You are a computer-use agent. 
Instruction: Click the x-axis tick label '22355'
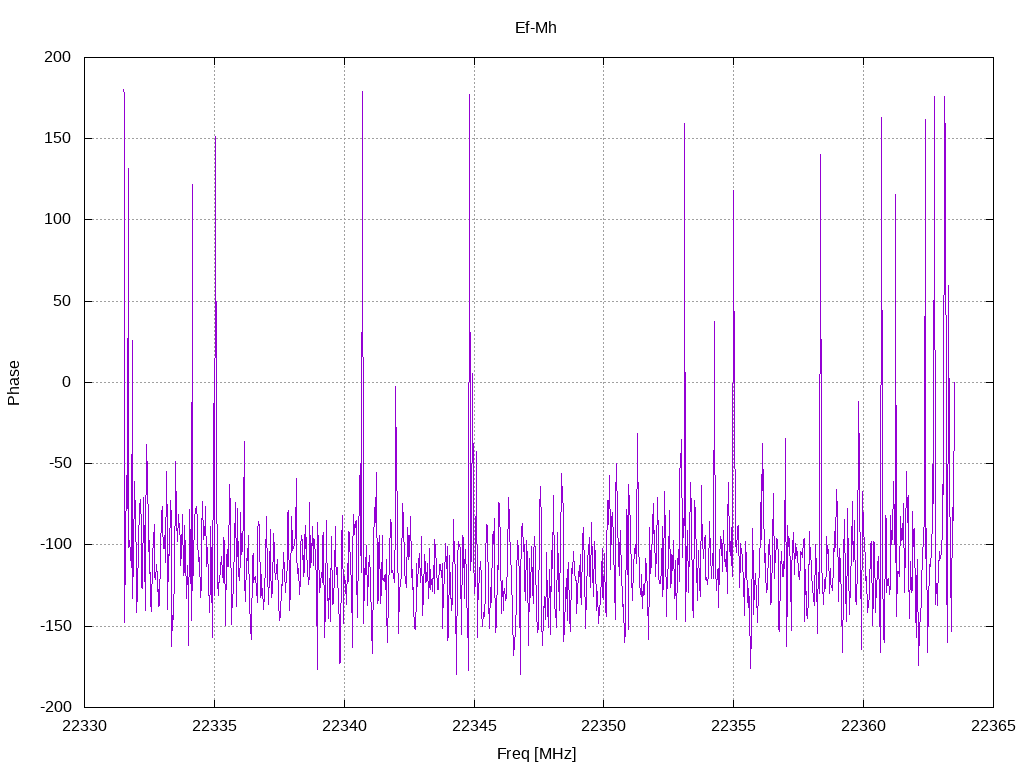[733, 726]
